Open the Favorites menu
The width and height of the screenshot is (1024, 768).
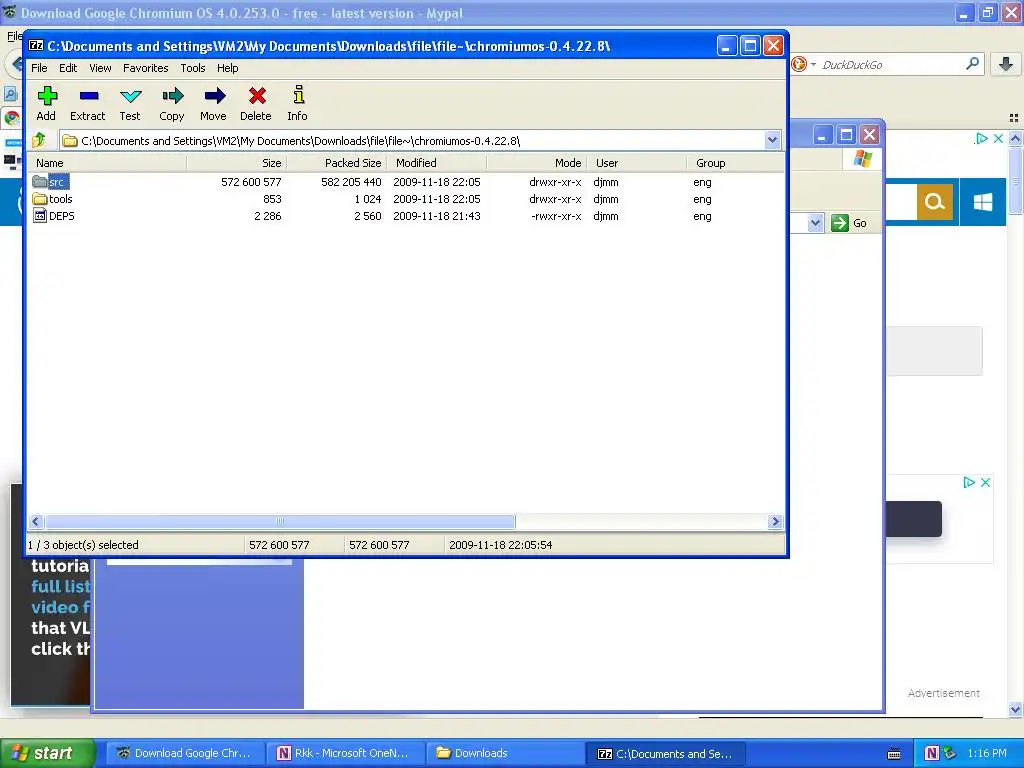tap(146, 68)
